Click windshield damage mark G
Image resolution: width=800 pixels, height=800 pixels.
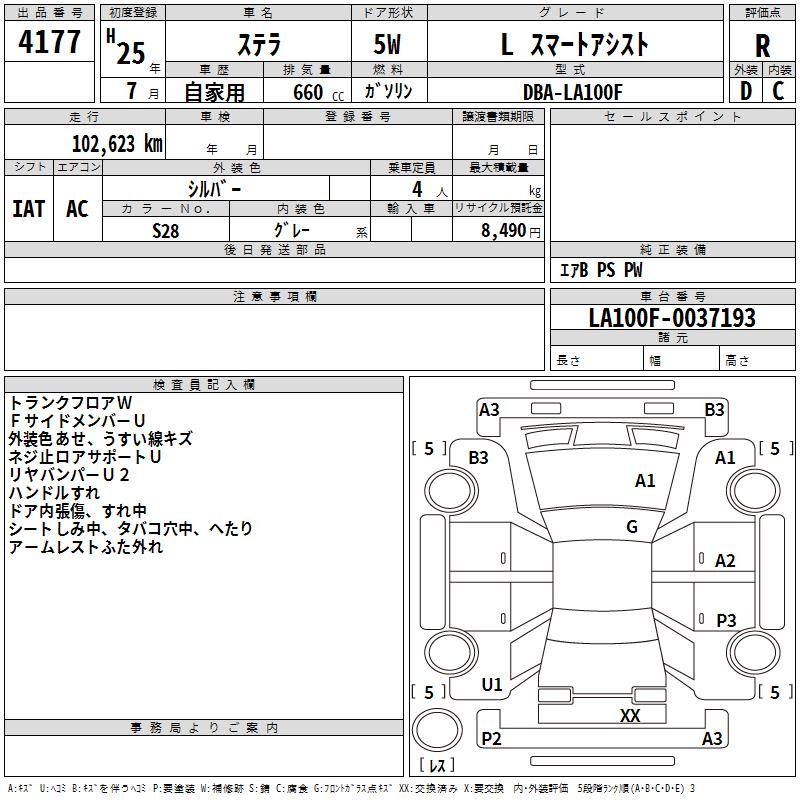point(632,527)
